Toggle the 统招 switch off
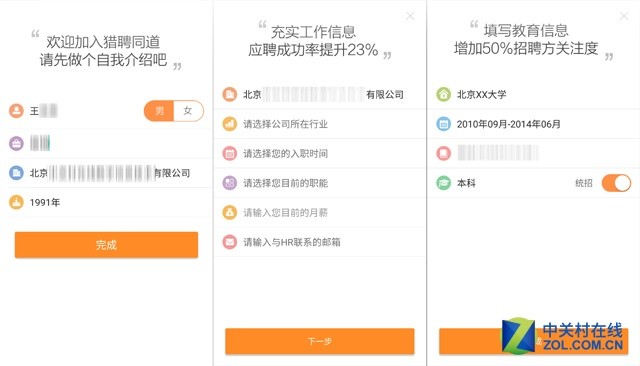The image size is (640, 366). point(616,183)
